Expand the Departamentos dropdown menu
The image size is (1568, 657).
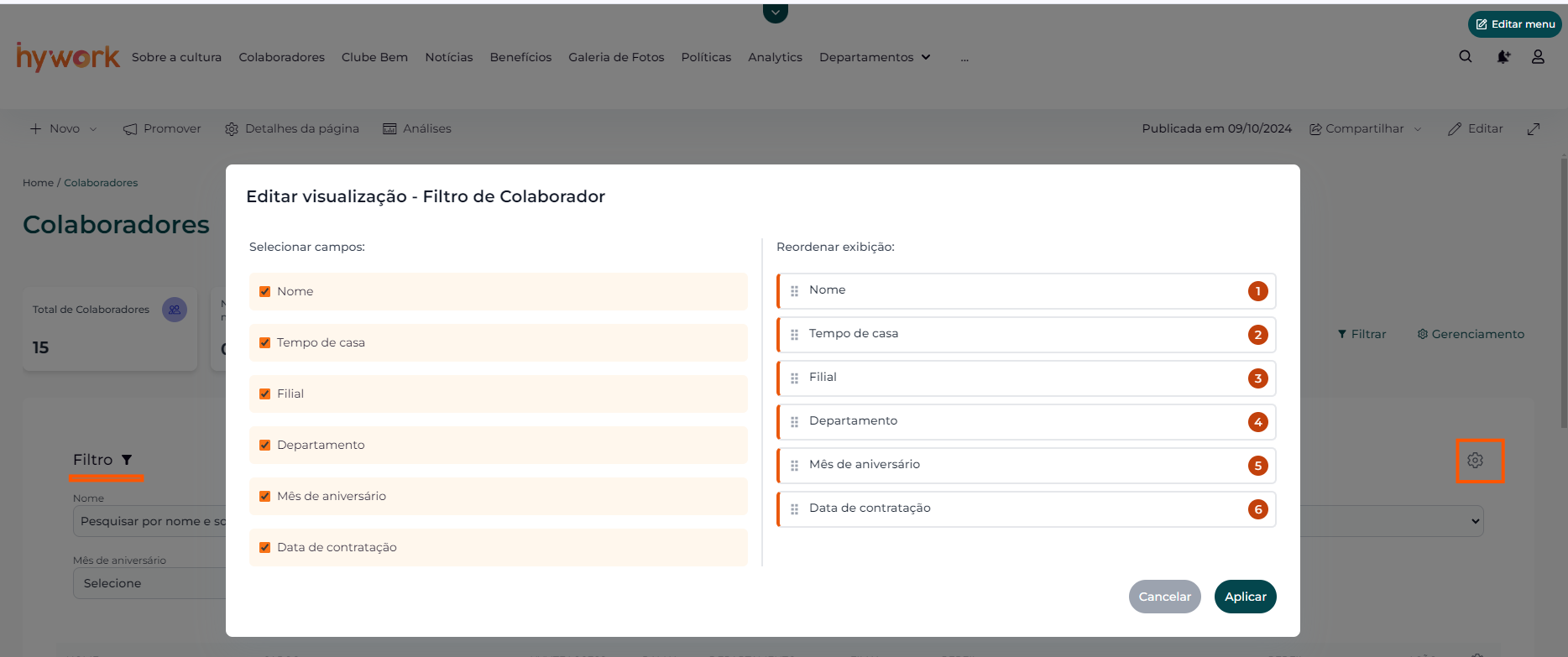pos(875,57)
